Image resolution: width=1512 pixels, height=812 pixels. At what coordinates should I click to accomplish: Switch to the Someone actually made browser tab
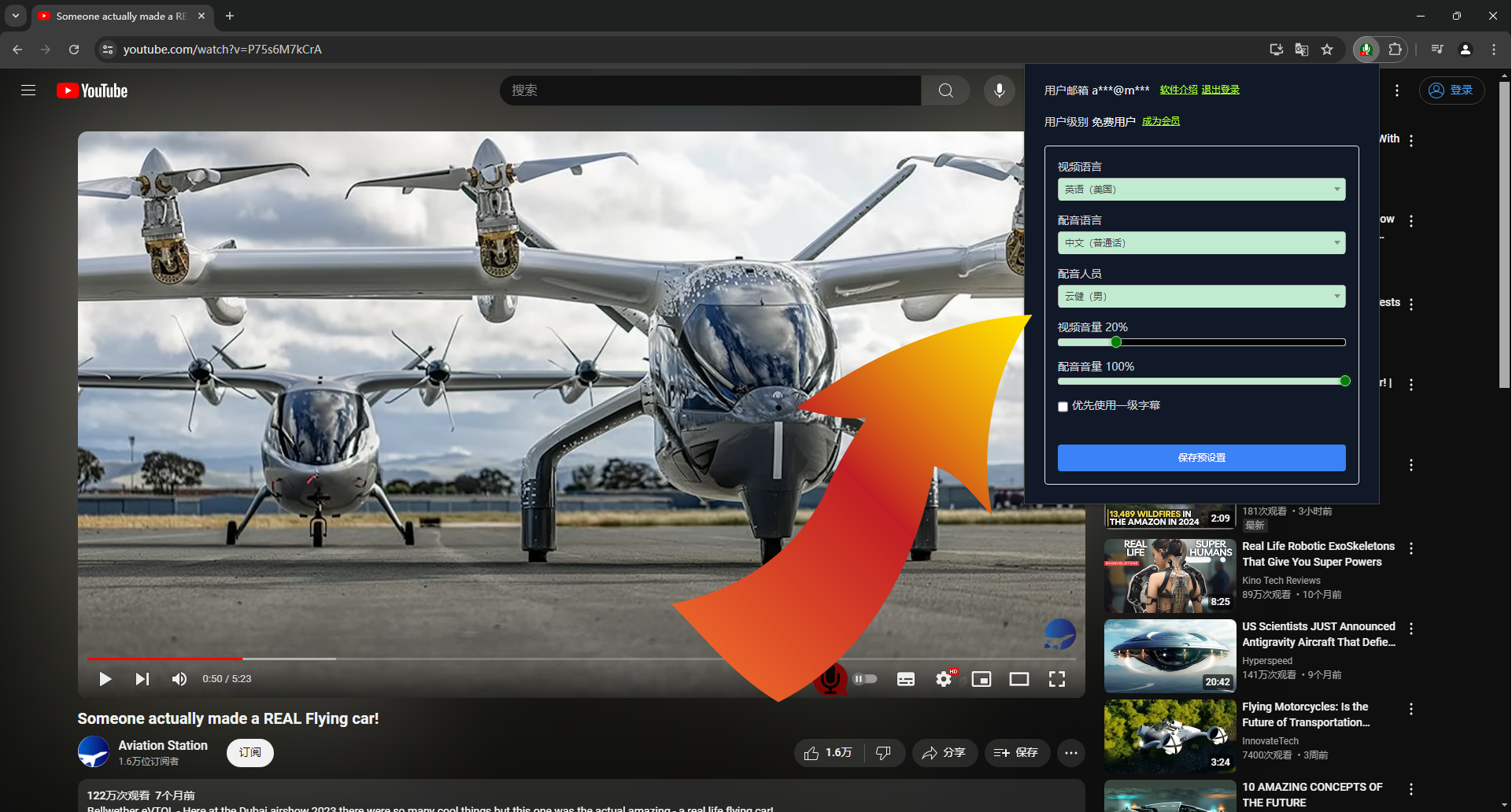pyautogui.click(x=118, y=16)
